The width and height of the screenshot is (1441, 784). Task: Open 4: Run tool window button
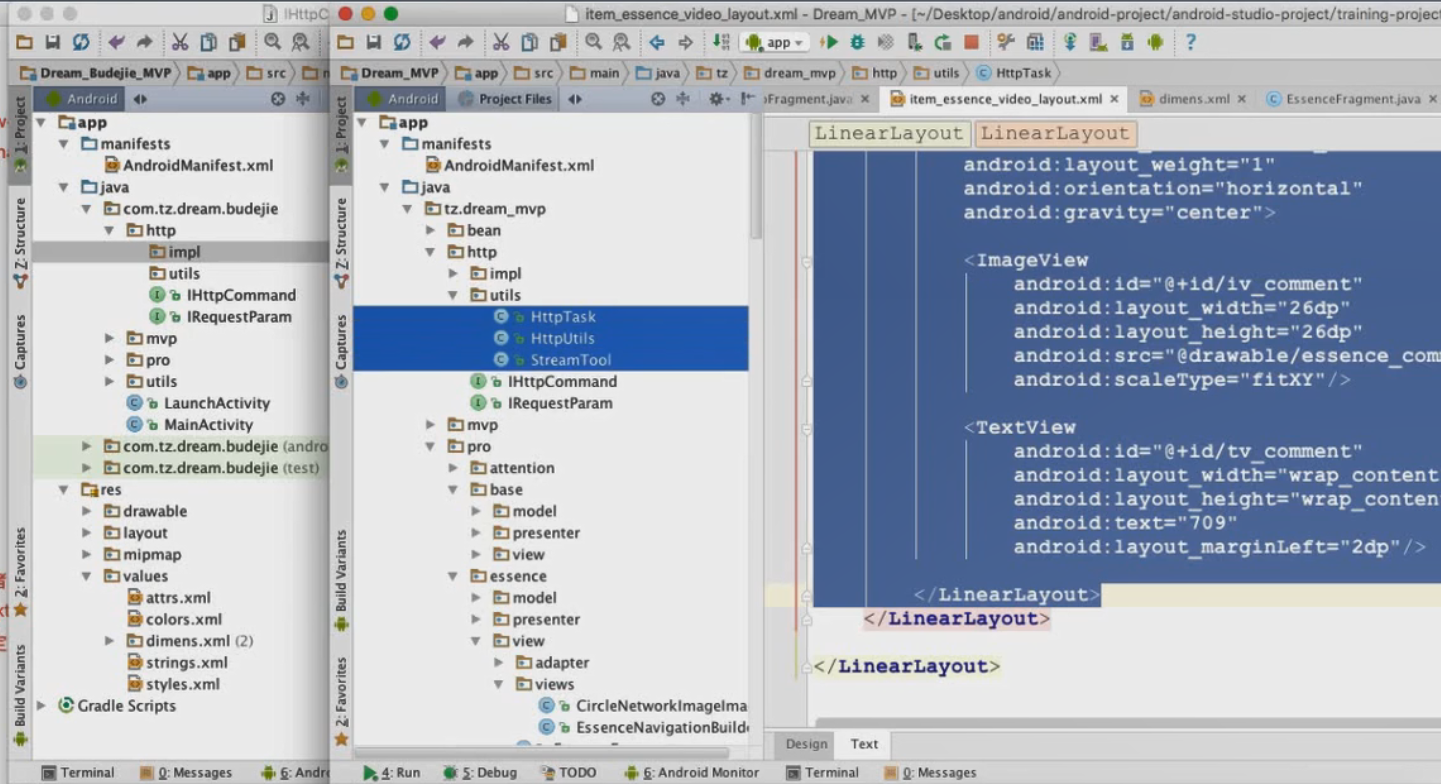pos(392,772)
